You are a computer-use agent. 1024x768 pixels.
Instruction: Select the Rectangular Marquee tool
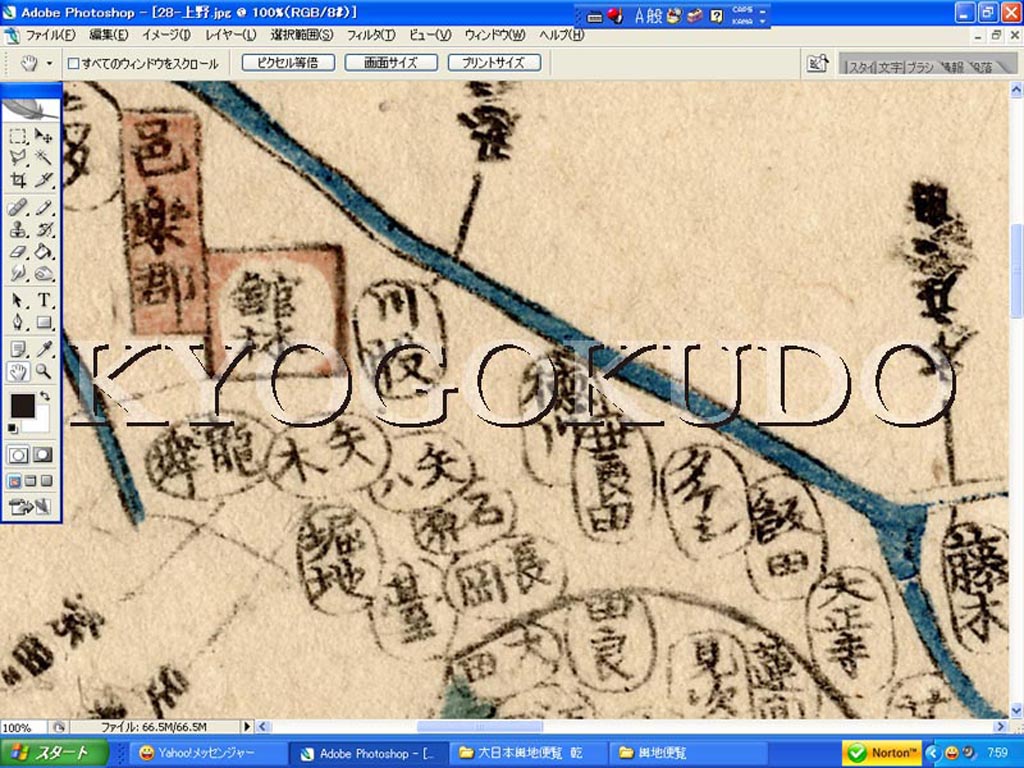18,136
